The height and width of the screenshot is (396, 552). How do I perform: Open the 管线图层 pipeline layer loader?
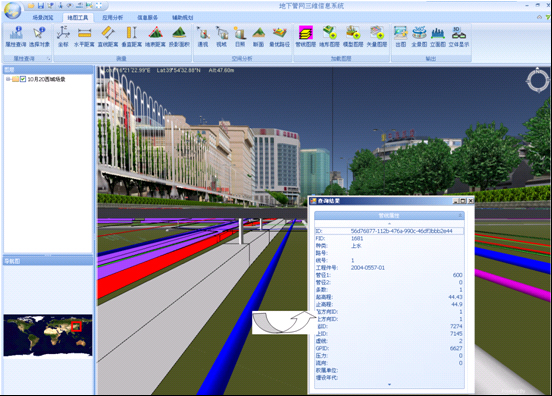pyautogui.click(x=306, y=37)
